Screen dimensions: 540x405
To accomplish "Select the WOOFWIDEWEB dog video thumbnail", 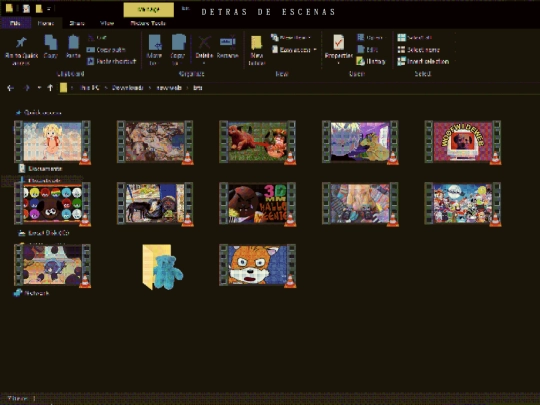I will tap(463, 142).
